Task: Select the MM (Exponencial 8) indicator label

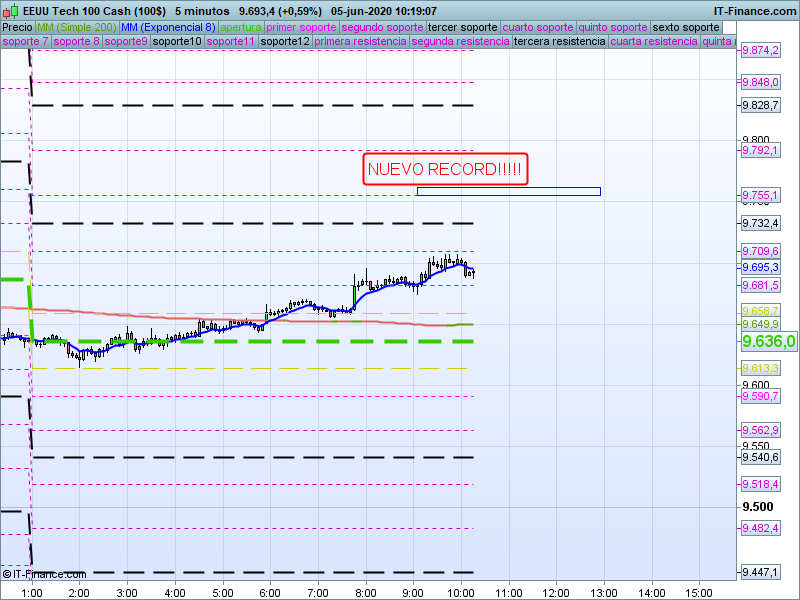Action: coord(167,27)
